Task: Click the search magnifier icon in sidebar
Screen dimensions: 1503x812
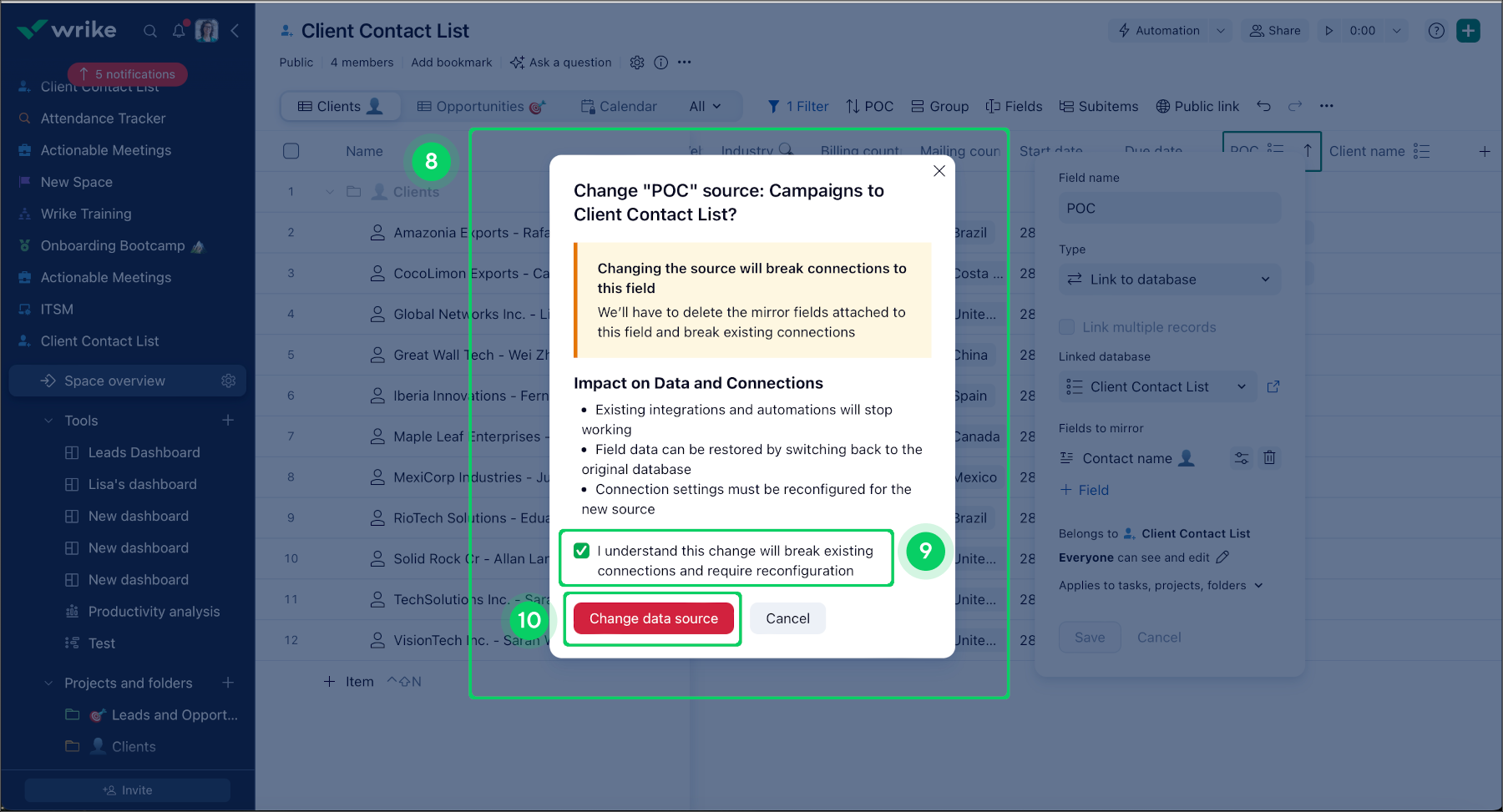Action: pos(150,31)
